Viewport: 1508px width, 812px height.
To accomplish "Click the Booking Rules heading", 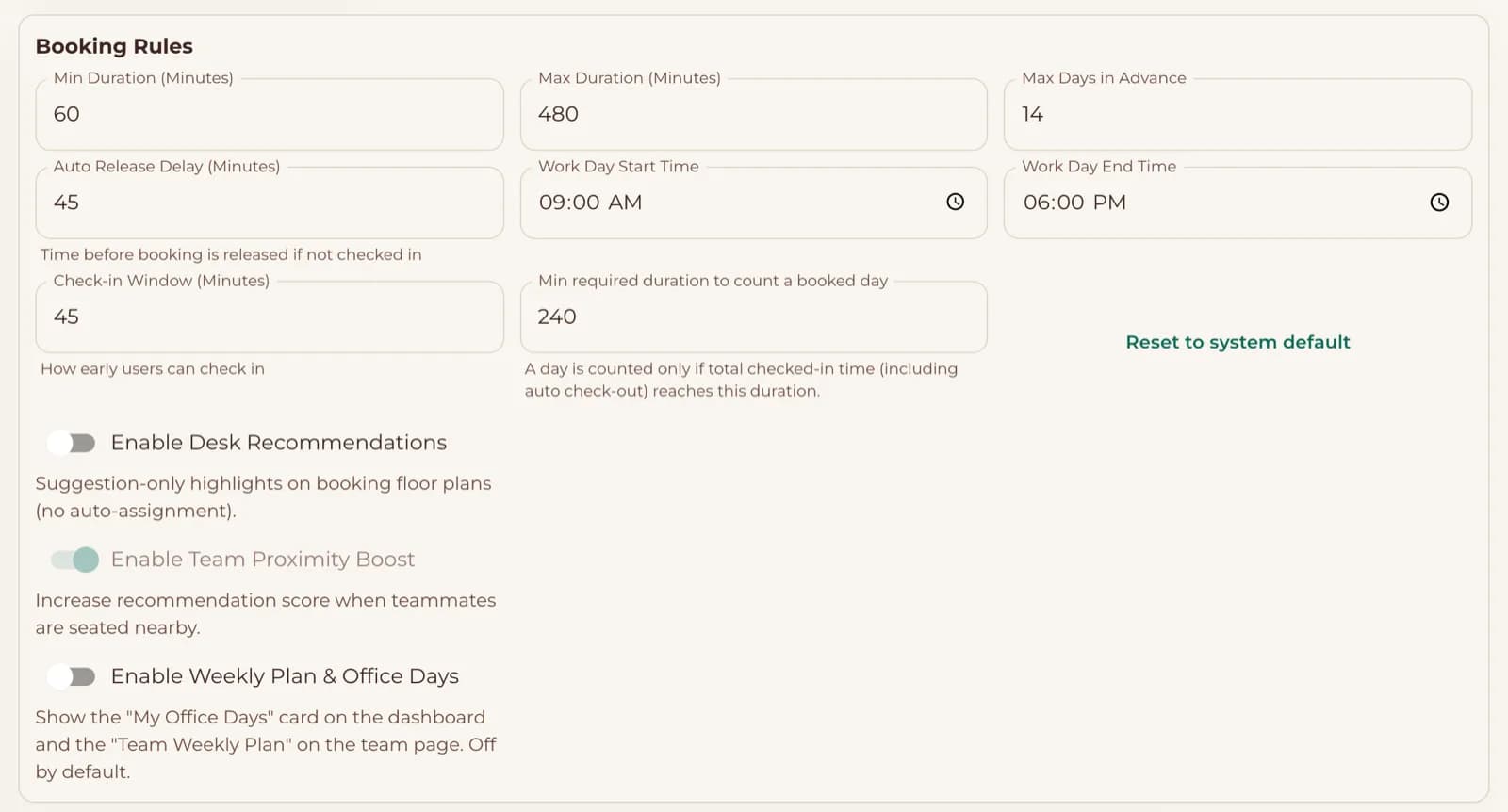I will pos(114,46).
